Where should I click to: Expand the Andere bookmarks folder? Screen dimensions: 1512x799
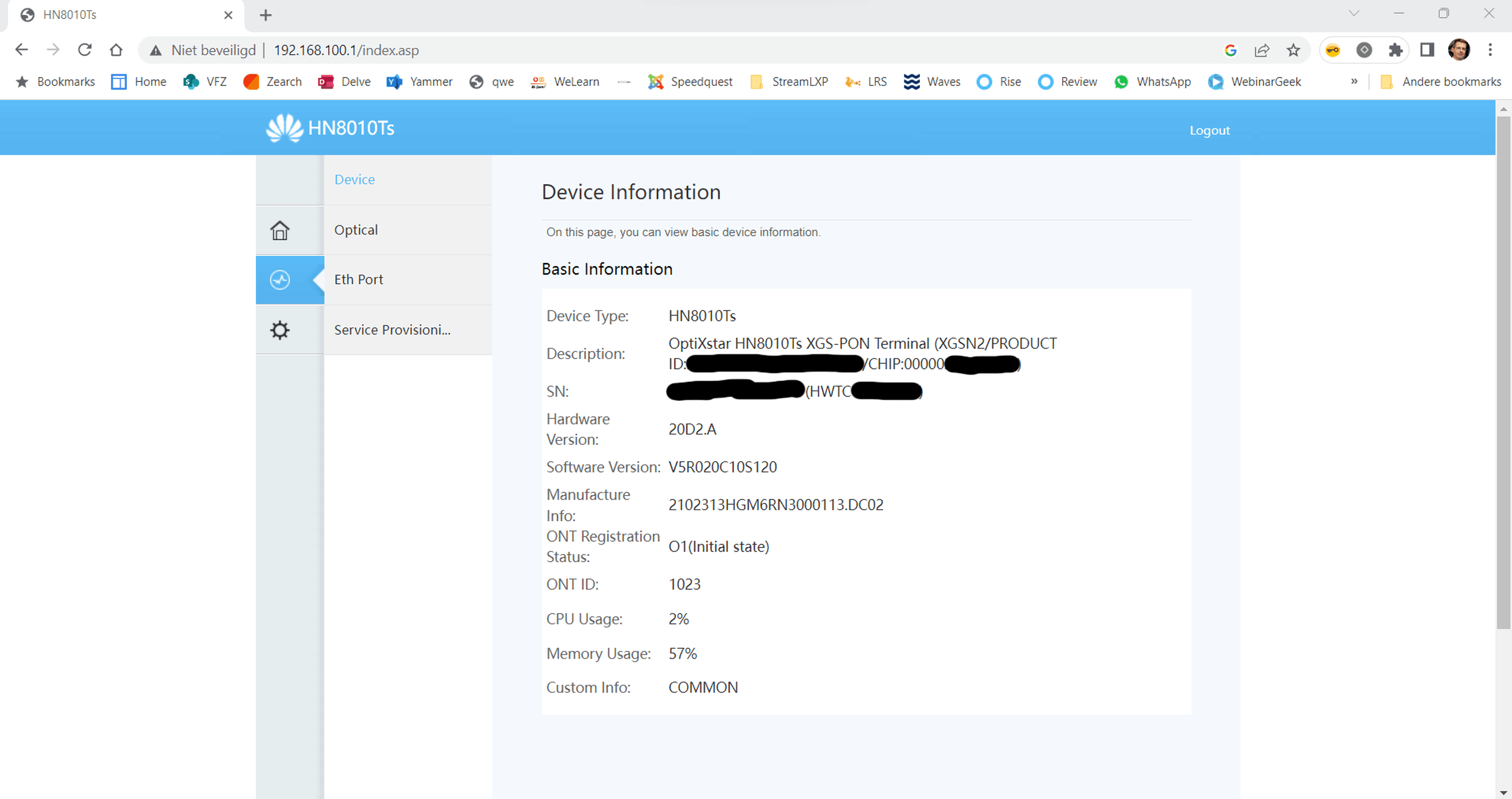click(x=1440, y=82)
